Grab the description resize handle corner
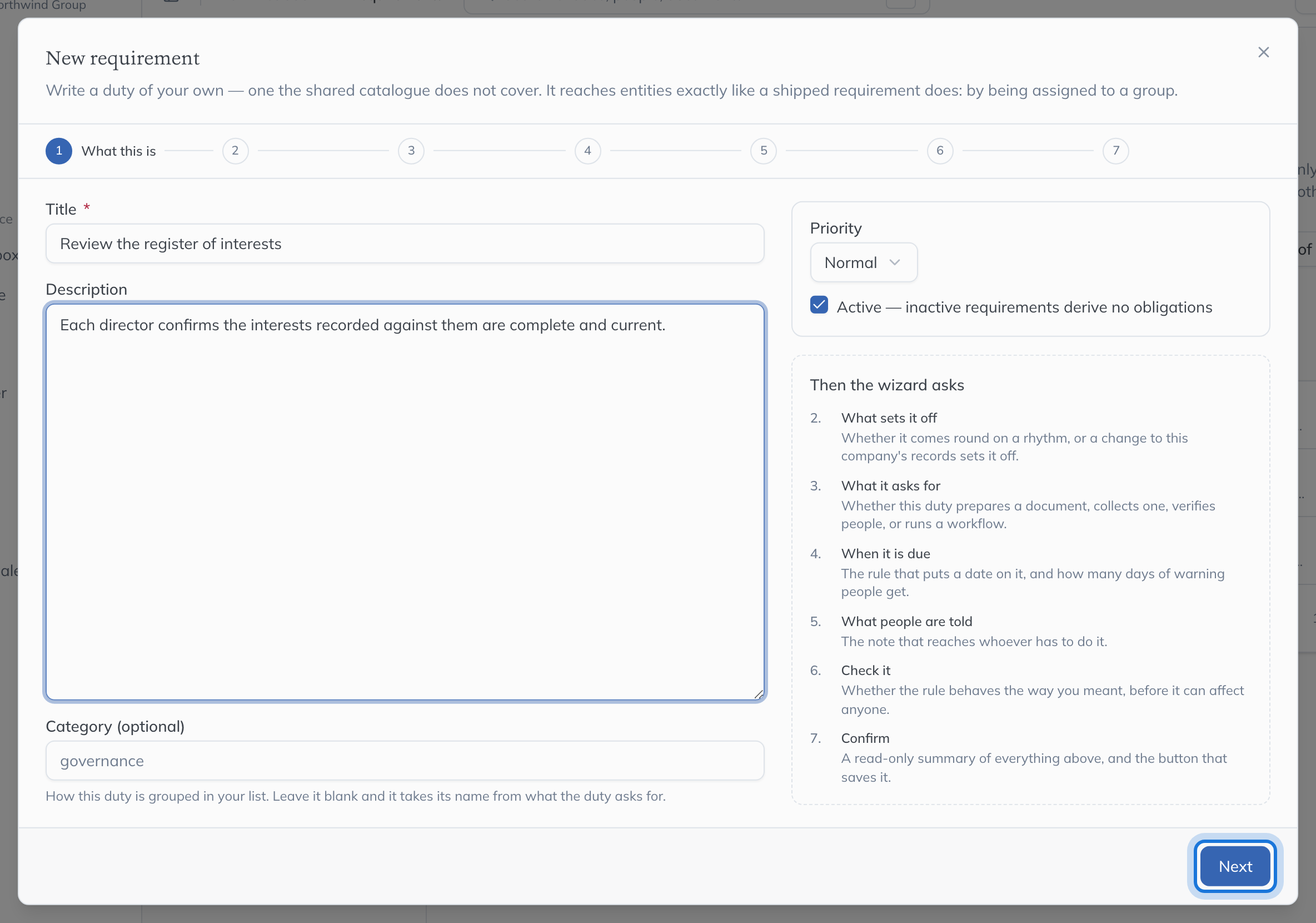 tap(758, 694)
